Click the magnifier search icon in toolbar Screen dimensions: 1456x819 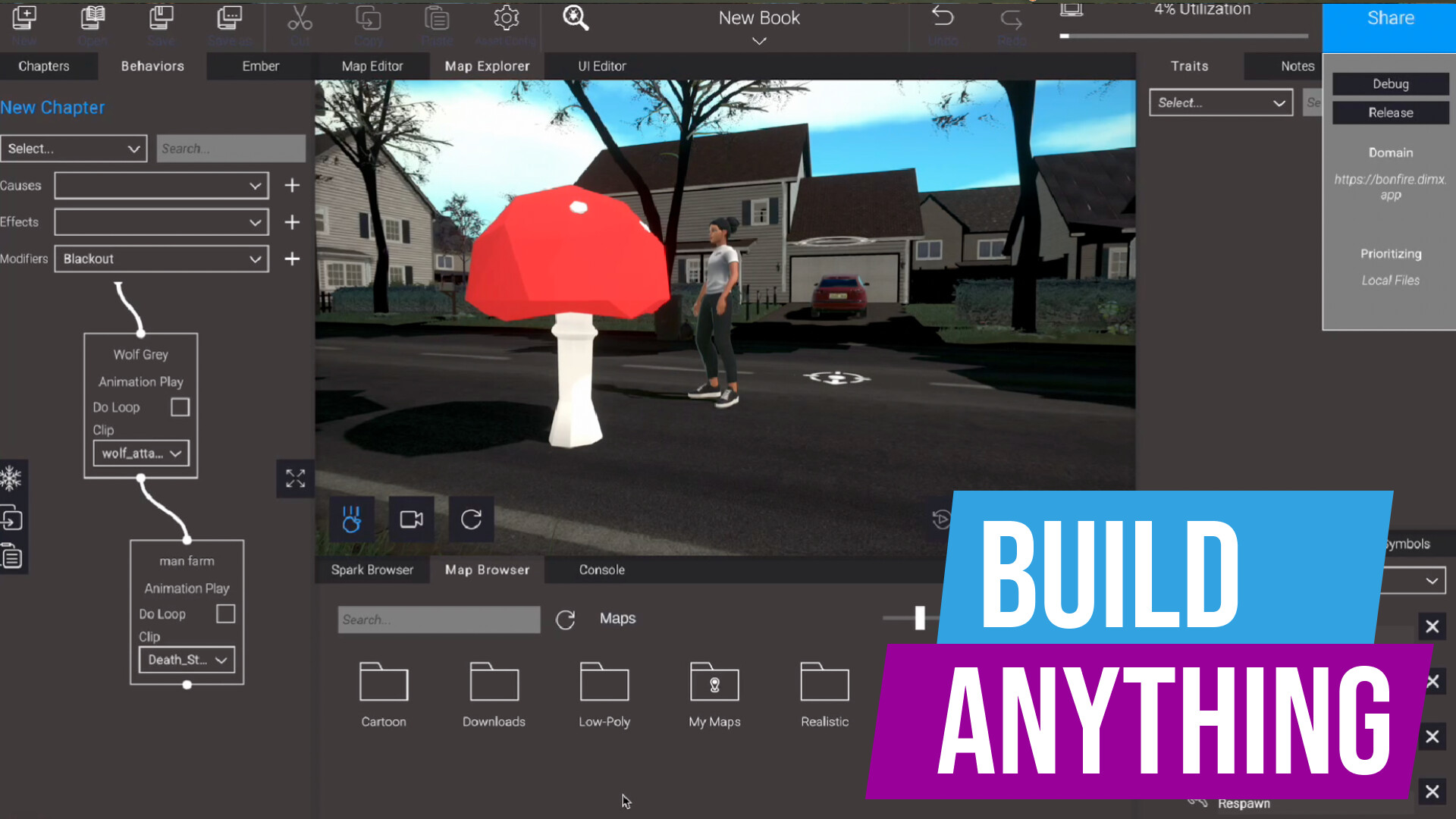[x=576, y=18]
